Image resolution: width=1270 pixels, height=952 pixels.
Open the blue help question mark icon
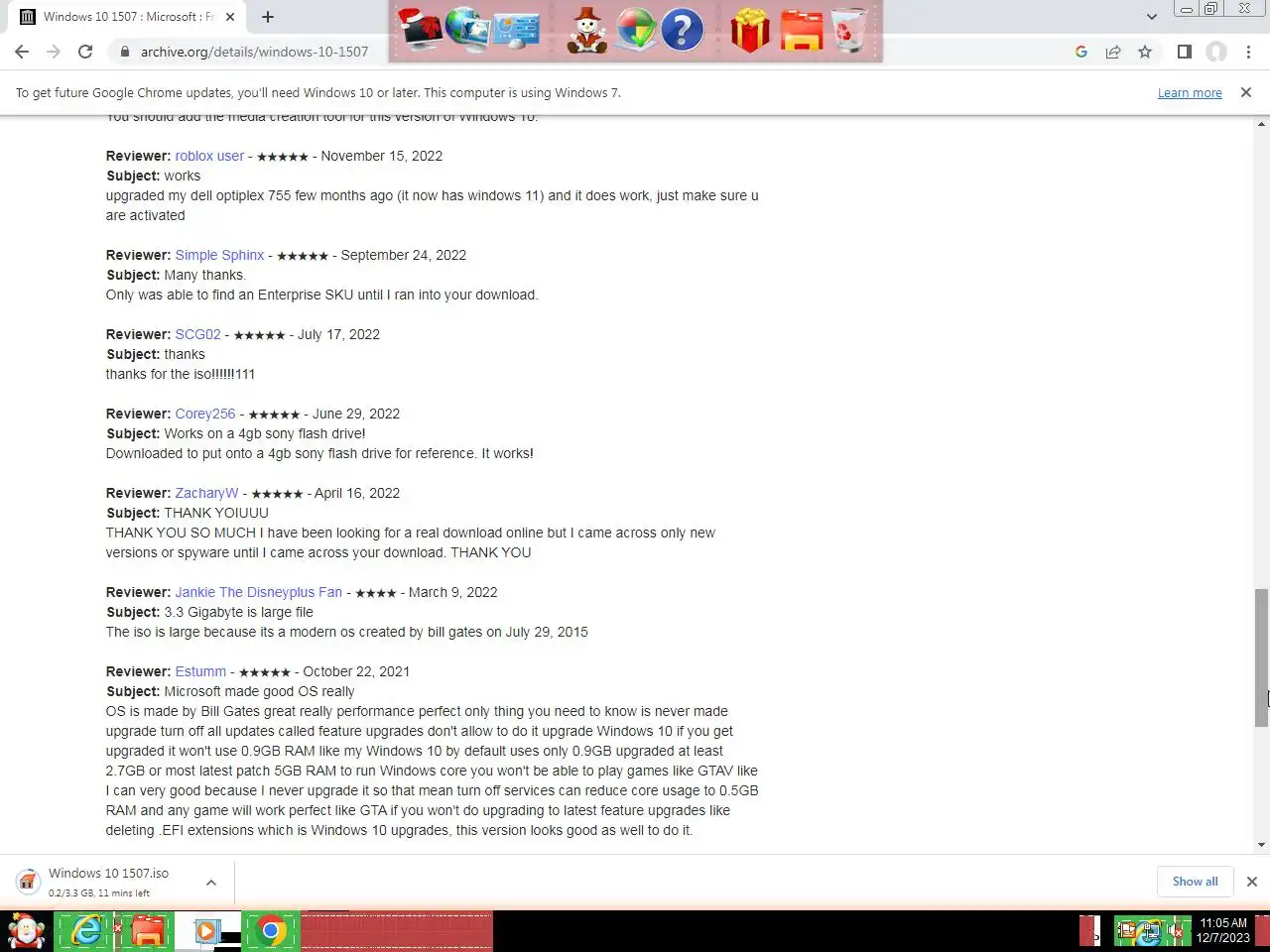682,30
